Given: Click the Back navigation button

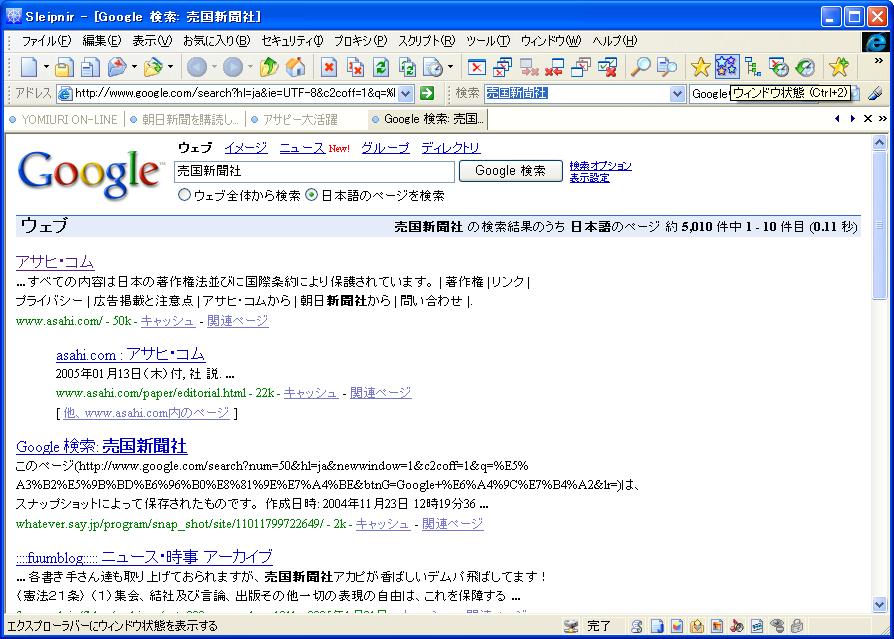Looking at the screenshot, I should tap(197, 67).
